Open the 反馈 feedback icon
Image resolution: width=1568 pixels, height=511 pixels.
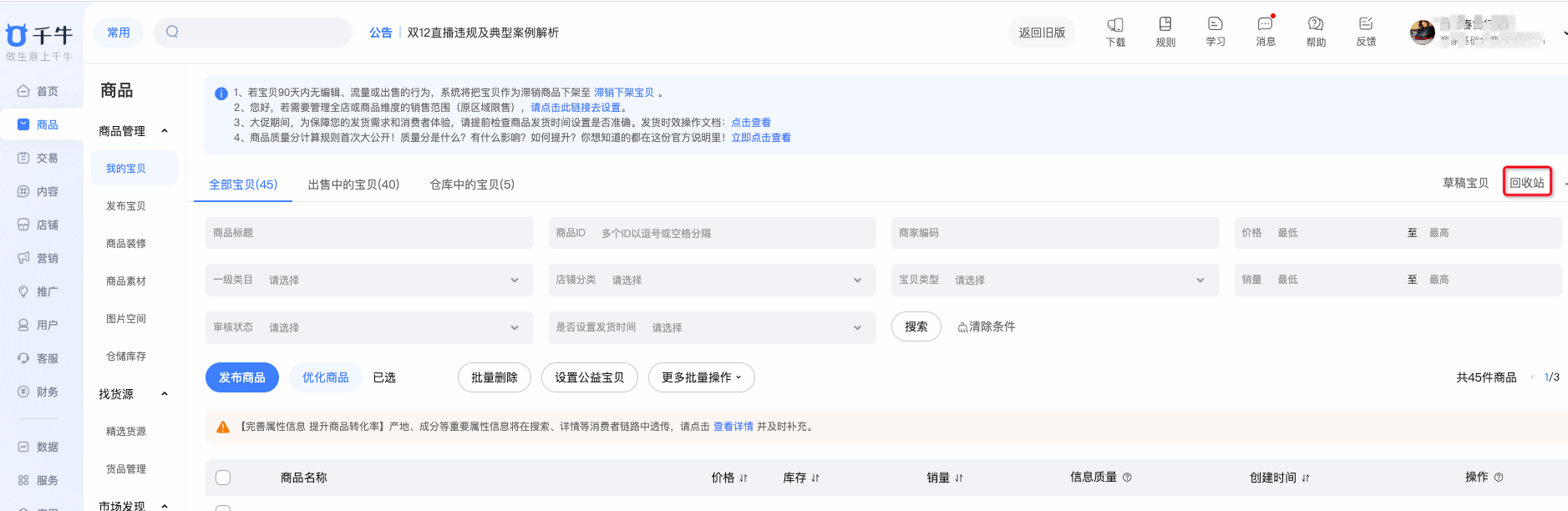[1366, 25]
